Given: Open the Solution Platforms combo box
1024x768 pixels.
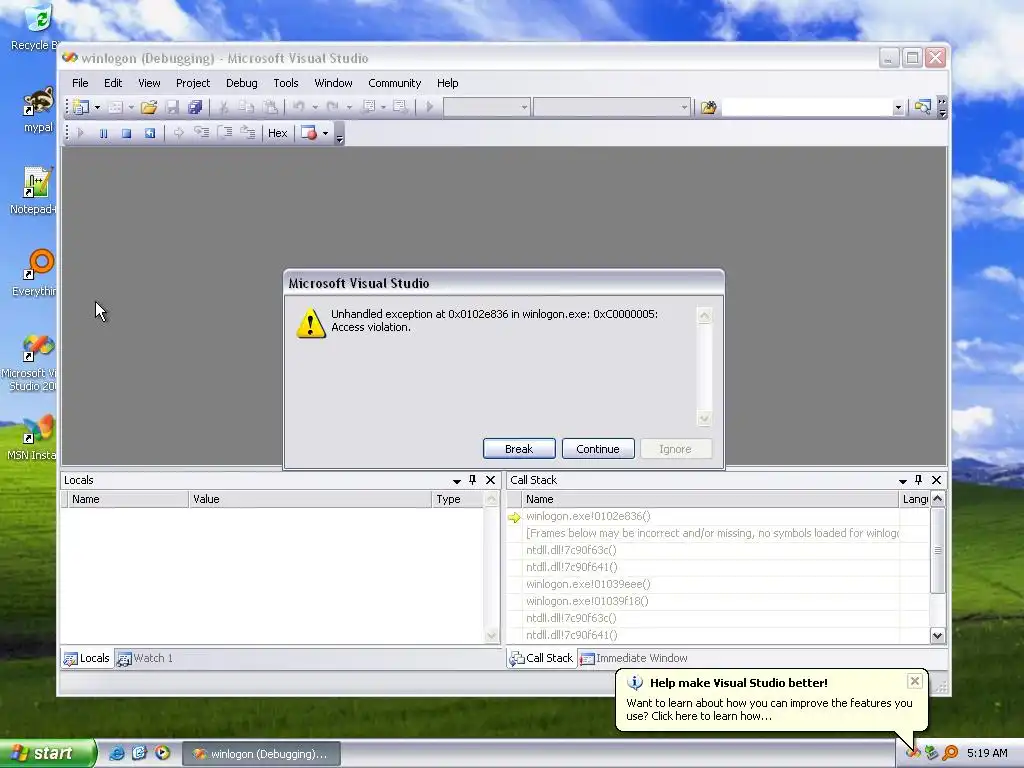Looking at the screenshot, I should 612,107.
